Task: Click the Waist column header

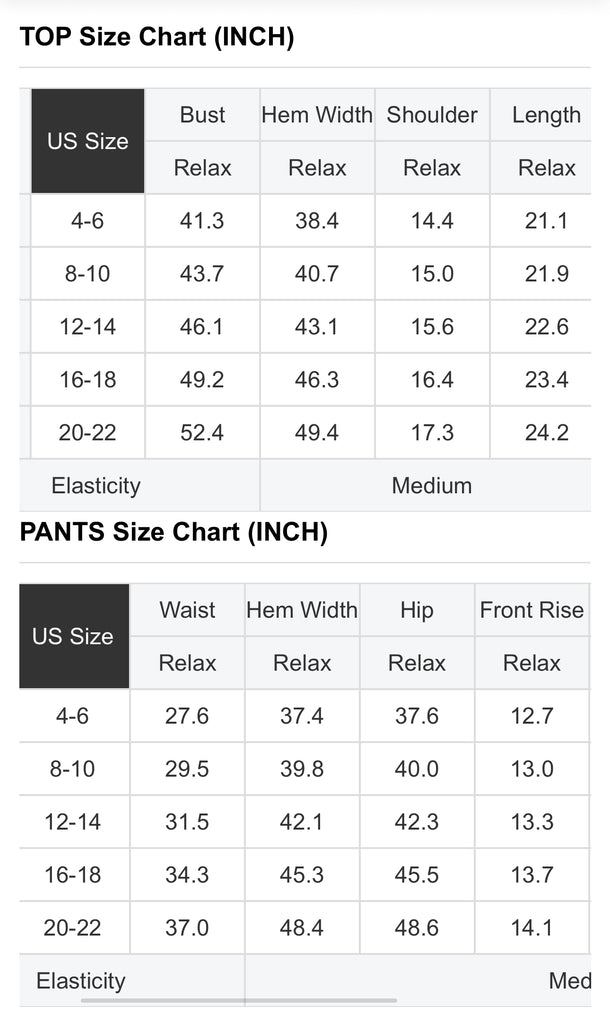Action: (x=187, y=610)
